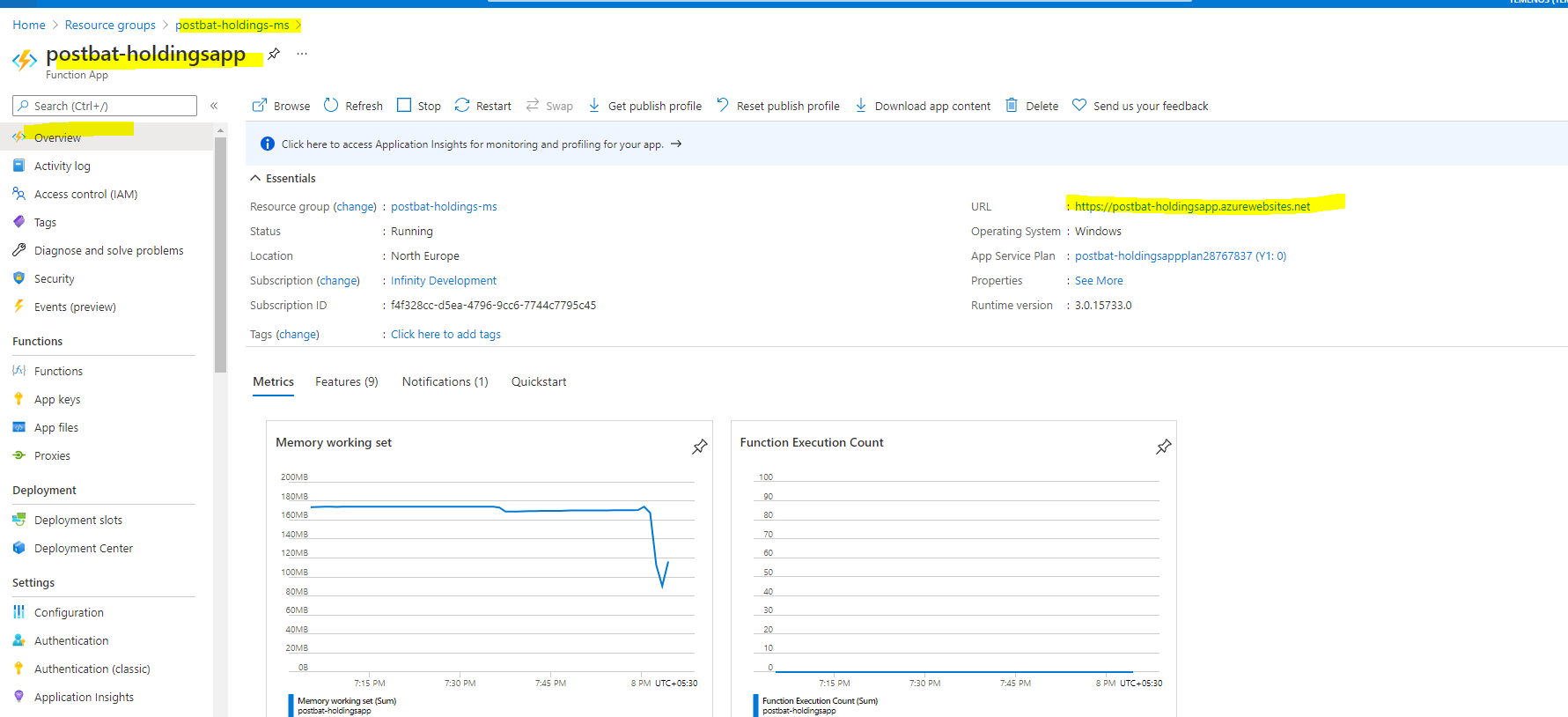The image size is (1568, 717).
Task: Download the publish profile
Action: pyautogui.click(x=644, y=106)
